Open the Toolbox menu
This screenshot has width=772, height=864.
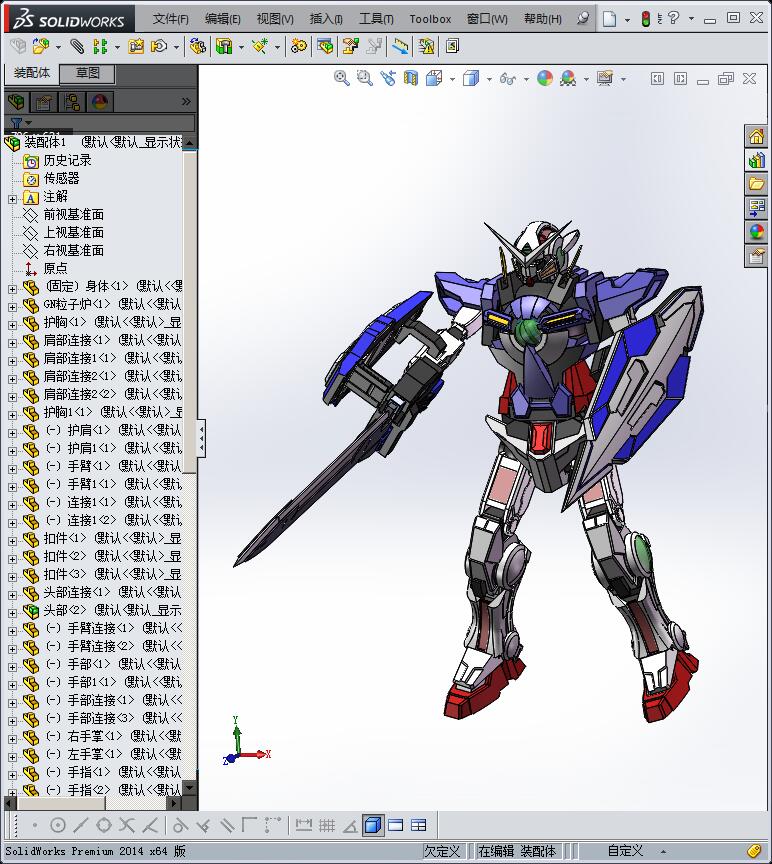click(x=430, y=19)
